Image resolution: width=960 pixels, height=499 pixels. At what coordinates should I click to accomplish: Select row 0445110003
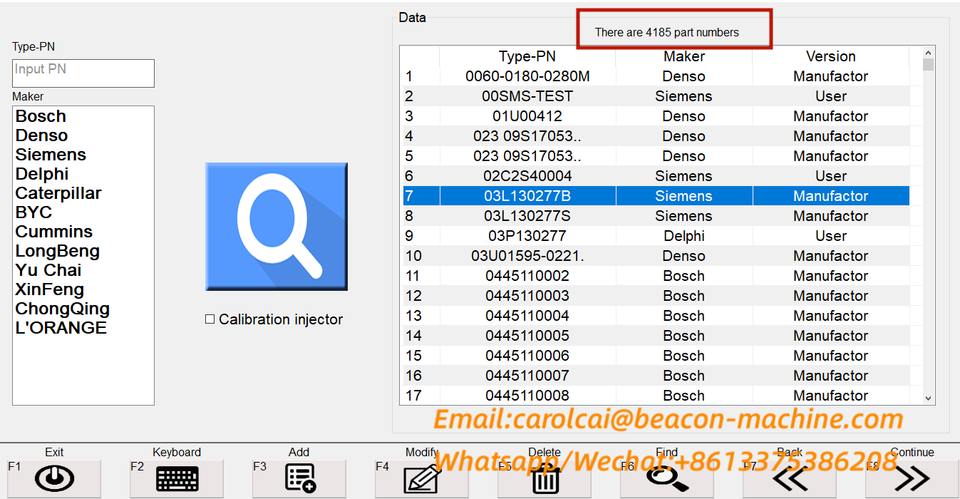656,296
